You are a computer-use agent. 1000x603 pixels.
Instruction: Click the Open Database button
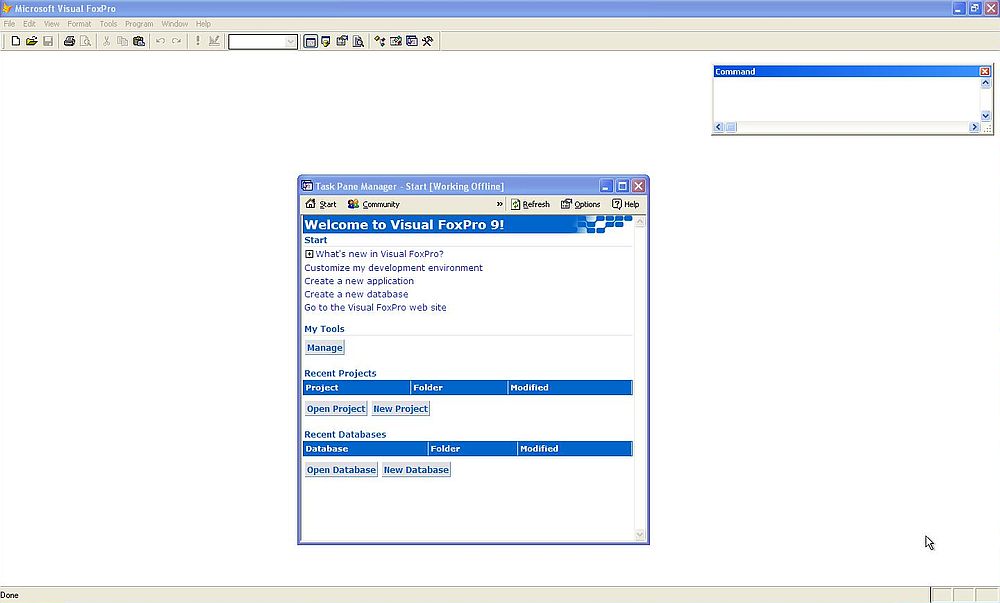point(341,470)
